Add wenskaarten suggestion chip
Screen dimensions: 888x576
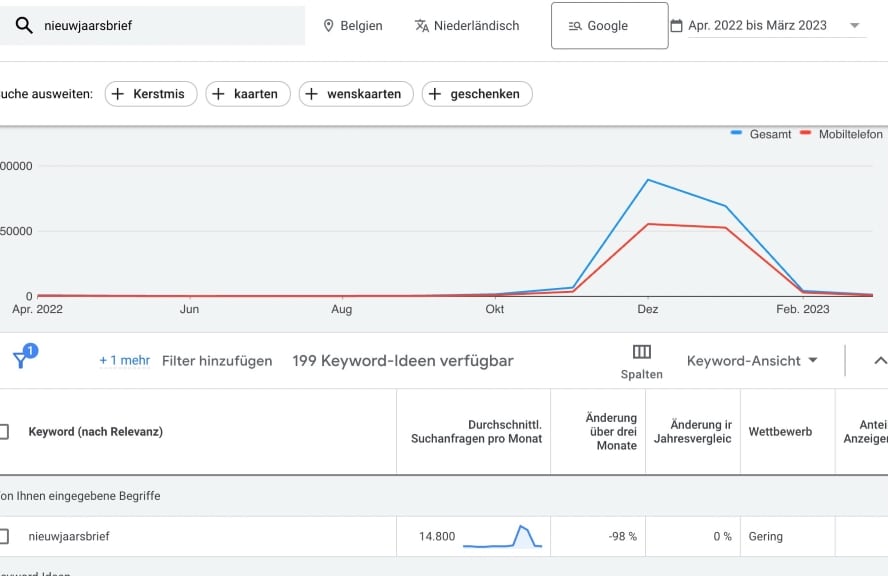pyautogui.click(x=356, y=94)
